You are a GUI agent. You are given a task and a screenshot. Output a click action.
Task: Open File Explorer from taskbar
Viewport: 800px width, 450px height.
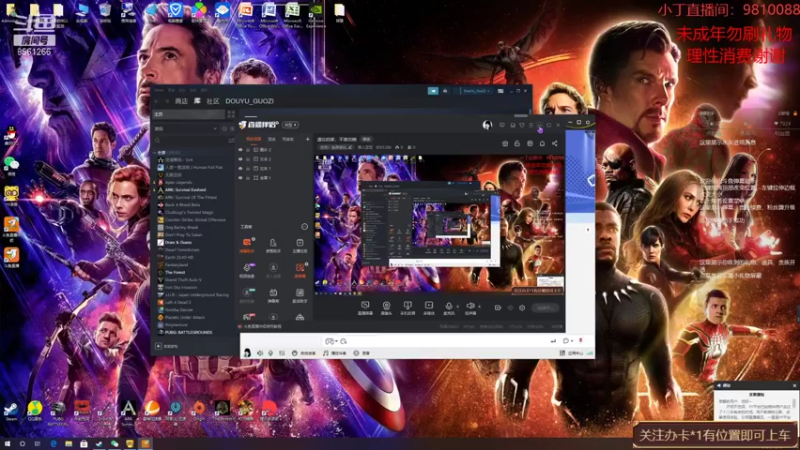coord(68,444)
